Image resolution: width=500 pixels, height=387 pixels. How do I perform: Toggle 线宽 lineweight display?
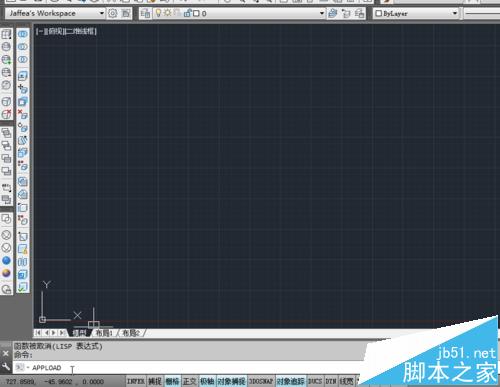[x=347, y=381]
